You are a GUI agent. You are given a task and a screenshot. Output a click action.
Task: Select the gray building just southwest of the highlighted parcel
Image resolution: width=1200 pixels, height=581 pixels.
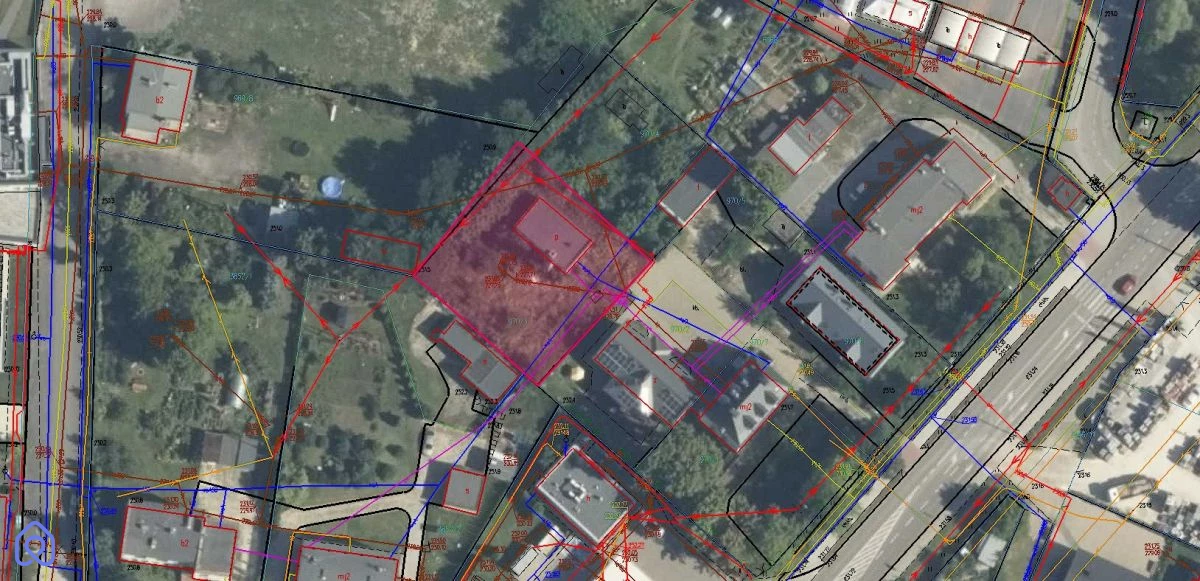tap(475, 358)
